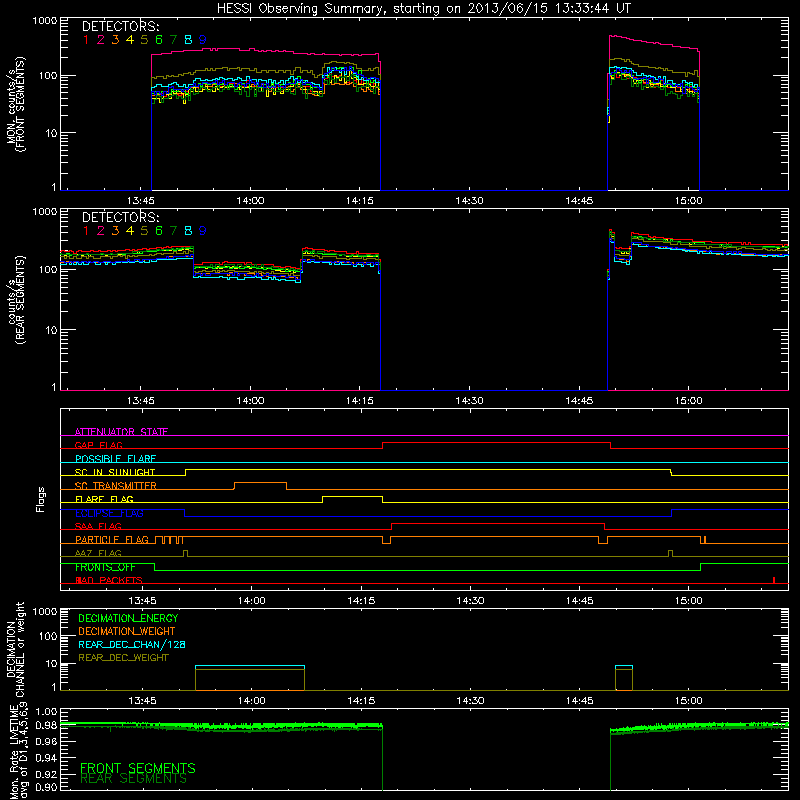This screenshot has width=800, height=800.
Task: Click the REAR SEGMENTS livetime legend label
Action: (133, 779)
